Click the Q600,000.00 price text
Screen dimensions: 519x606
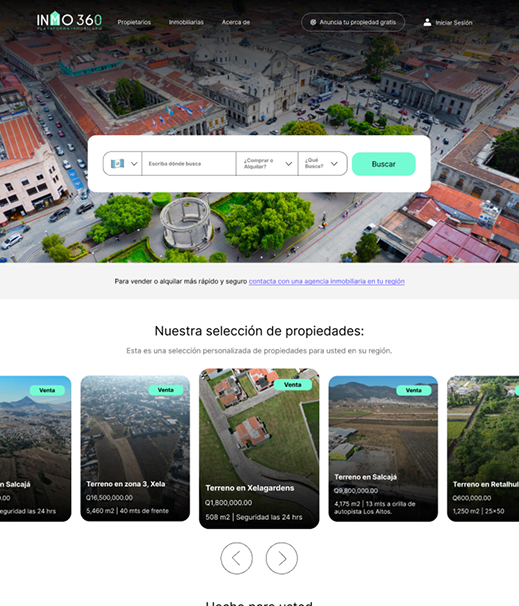point(472,498)
